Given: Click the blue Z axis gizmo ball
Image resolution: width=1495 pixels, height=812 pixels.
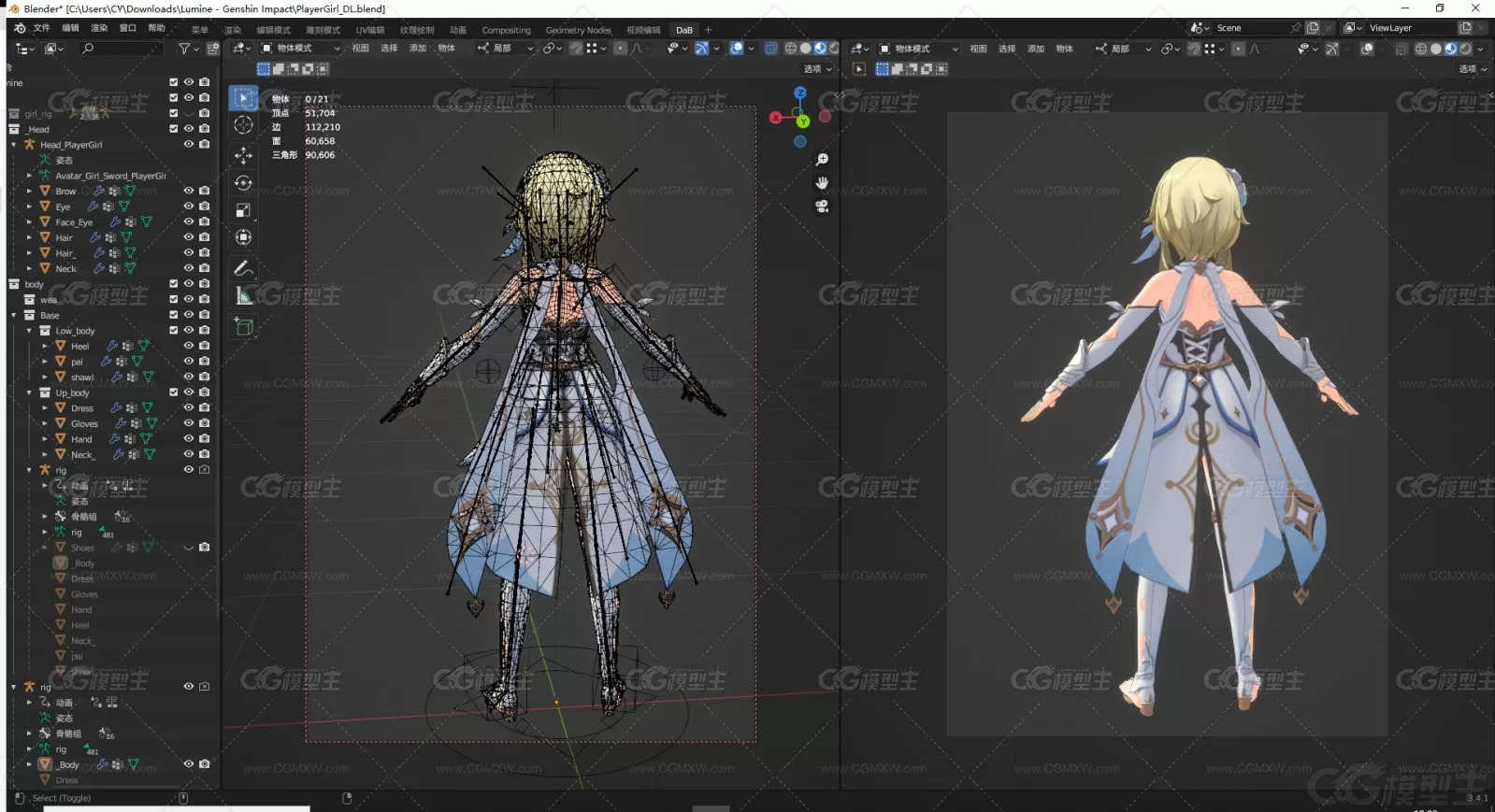Looking at the screenshot, I should click(x=799, y=93).
